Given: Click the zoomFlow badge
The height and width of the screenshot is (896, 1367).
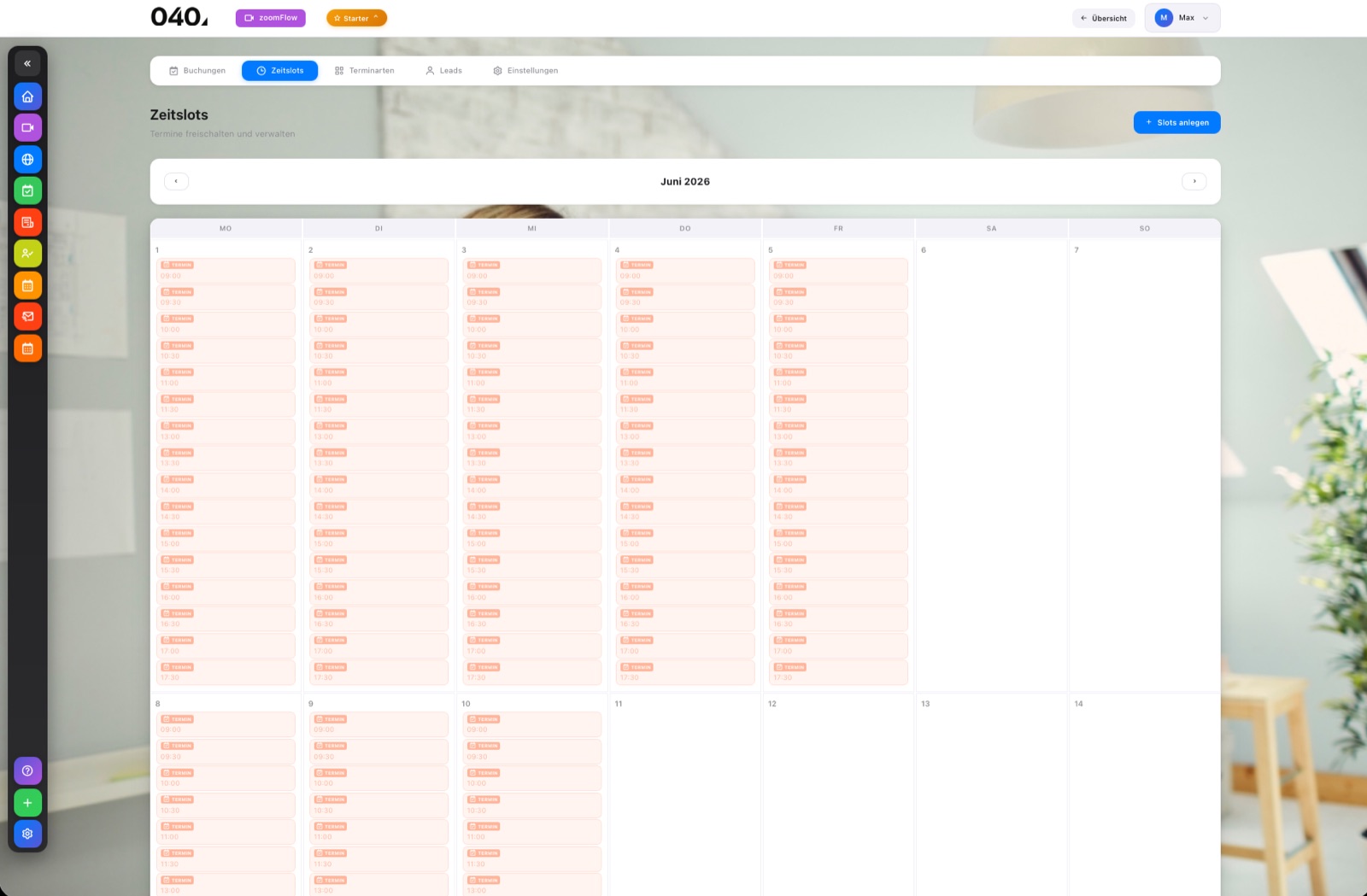Looking at the screenshot, I should [271, 18].
